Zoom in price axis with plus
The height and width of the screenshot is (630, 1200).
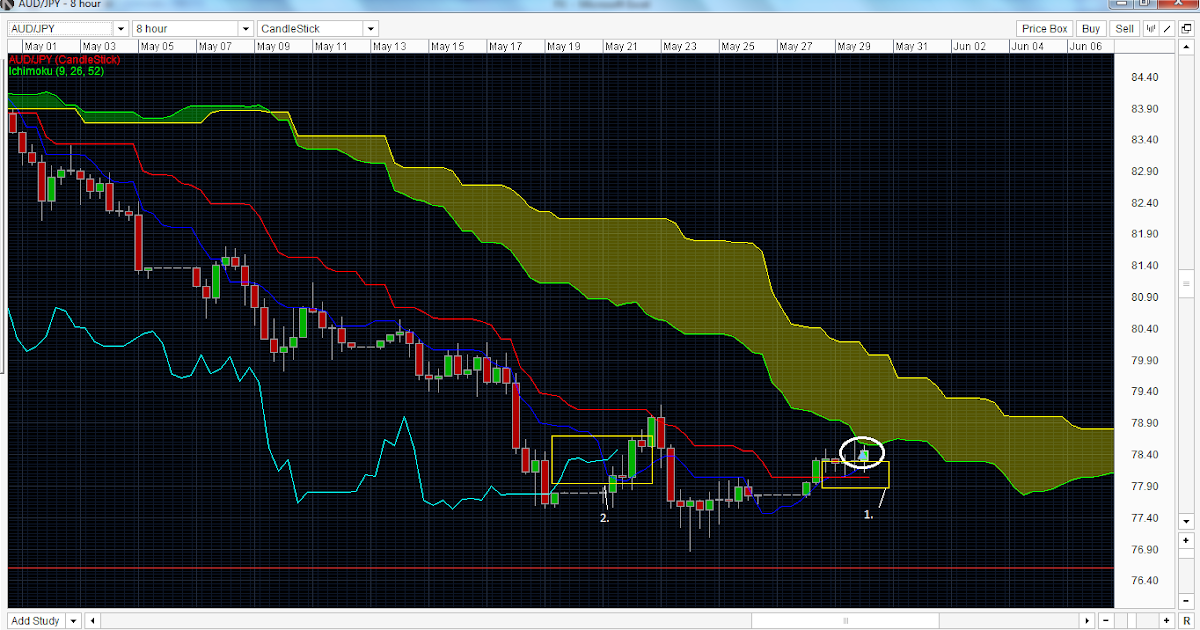pos(1186,541)
